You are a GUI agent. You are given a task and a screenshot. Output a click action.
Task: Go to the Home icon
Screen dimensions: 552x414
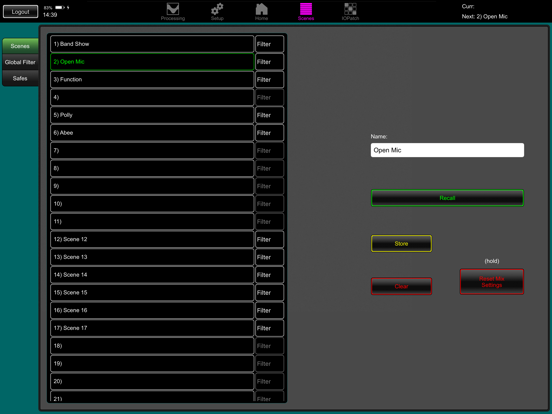click(x=261, y=9)
